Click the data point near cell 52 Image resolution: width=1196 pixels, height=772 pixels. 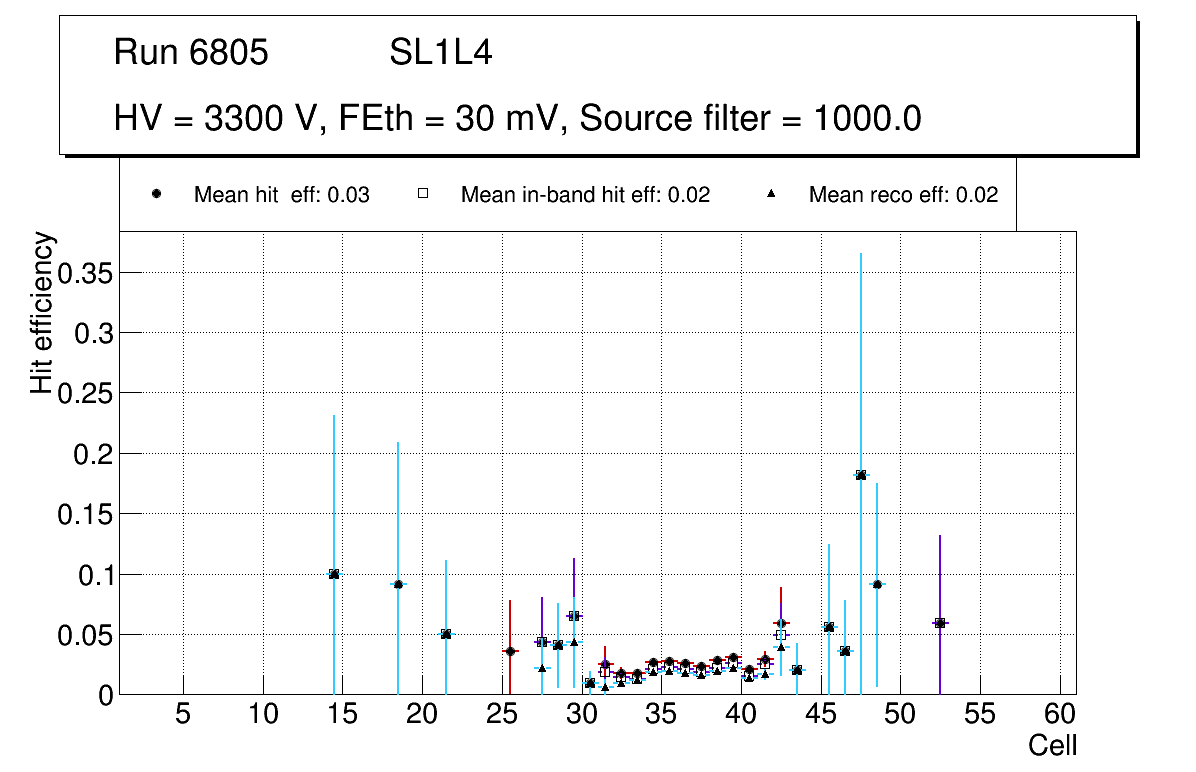(940, 623)
